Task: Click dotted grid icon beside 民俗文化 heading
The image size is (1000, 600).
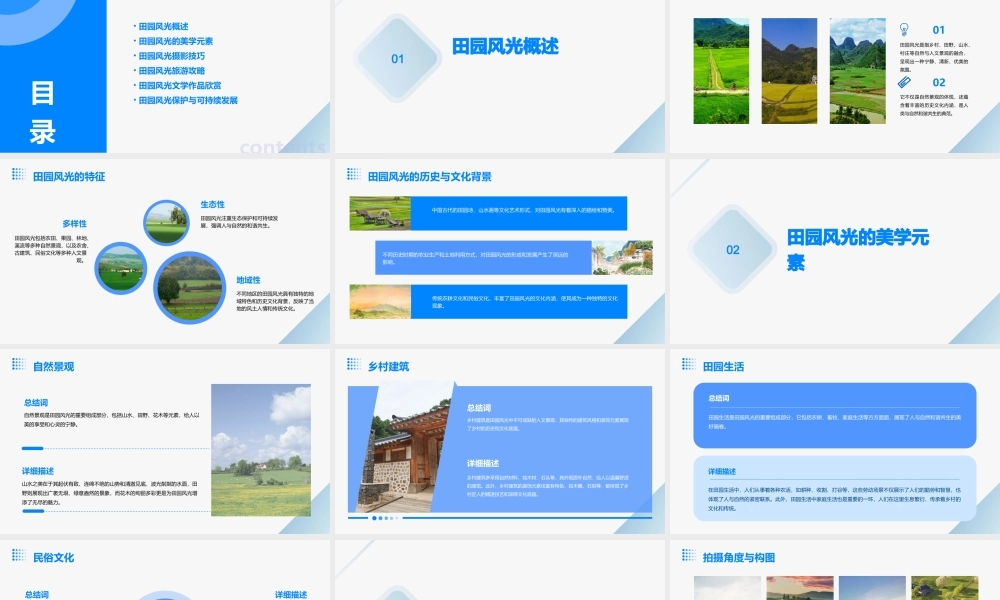Action: tap(18, 555)
